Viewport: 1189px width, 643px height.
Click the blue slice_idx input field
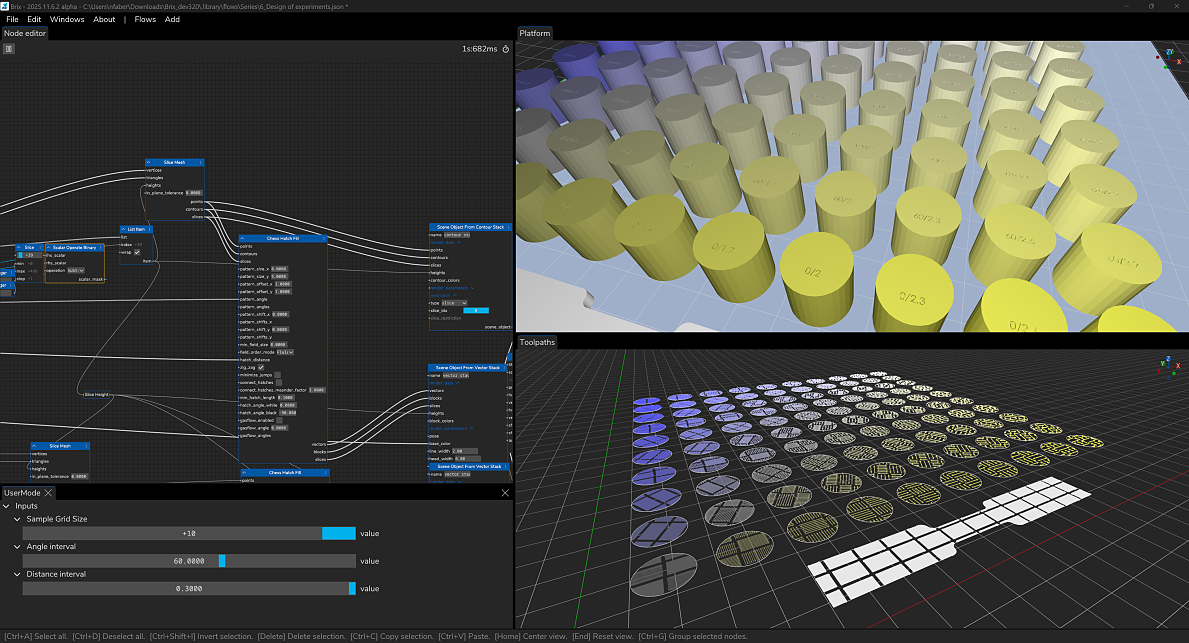click(476, 311)
